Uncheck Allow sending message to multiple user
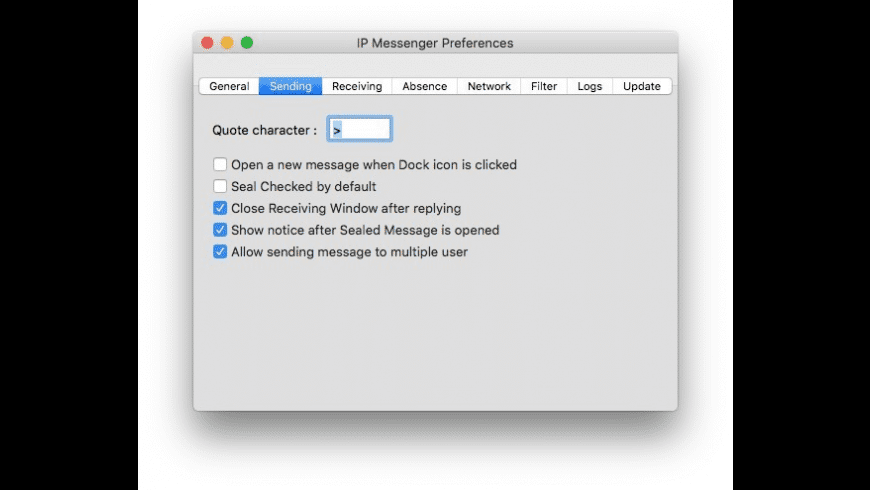 (x=220, y=251)
